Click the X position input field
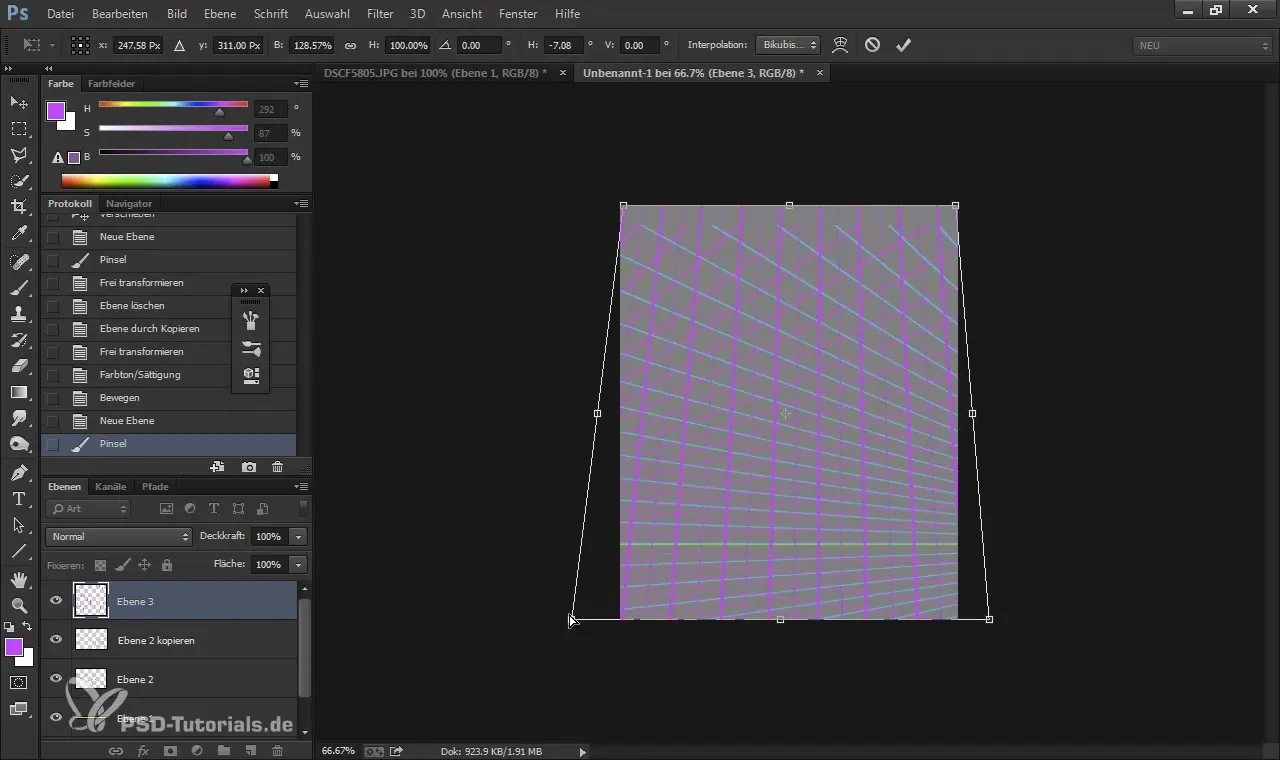Screen dimensions: 1280x760 [139, 45]
